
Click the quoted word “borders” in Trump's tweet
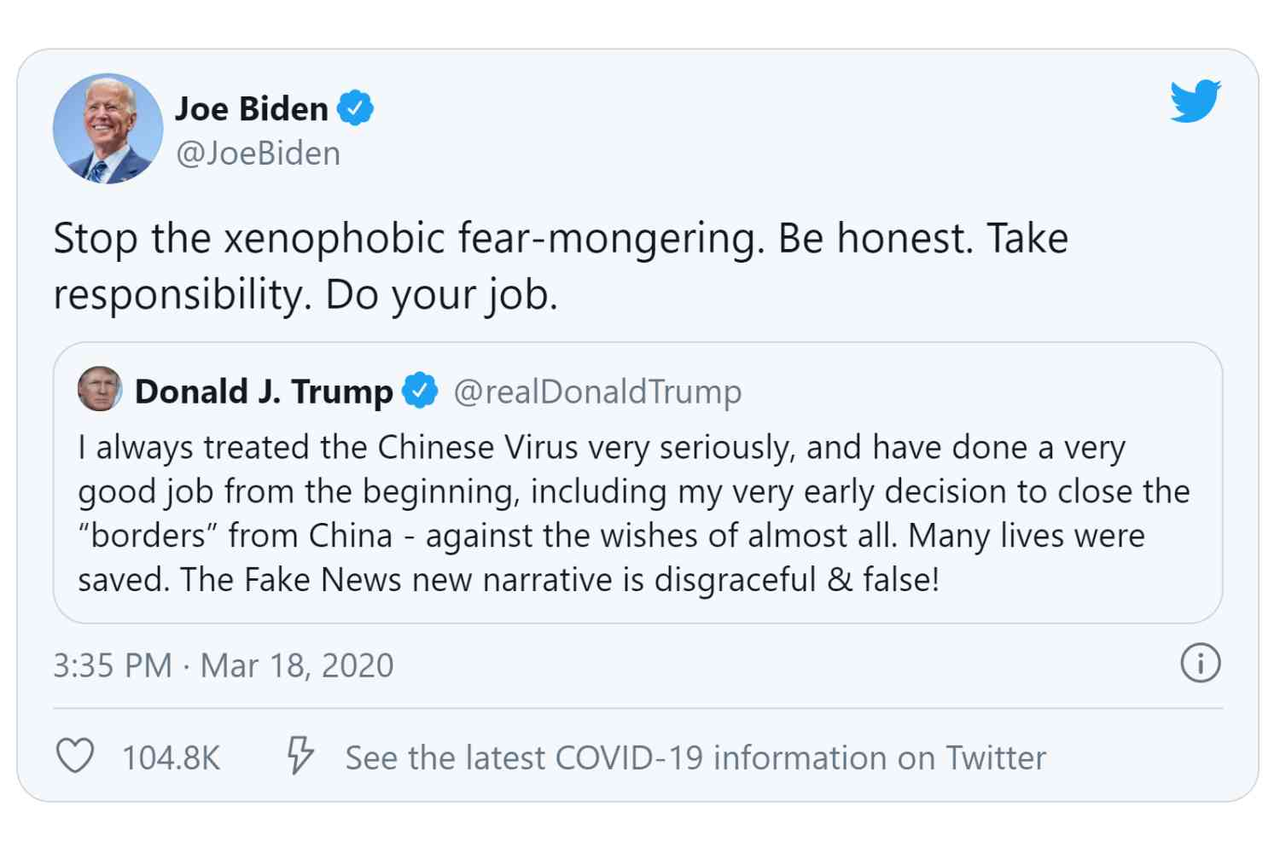(147, 536)
